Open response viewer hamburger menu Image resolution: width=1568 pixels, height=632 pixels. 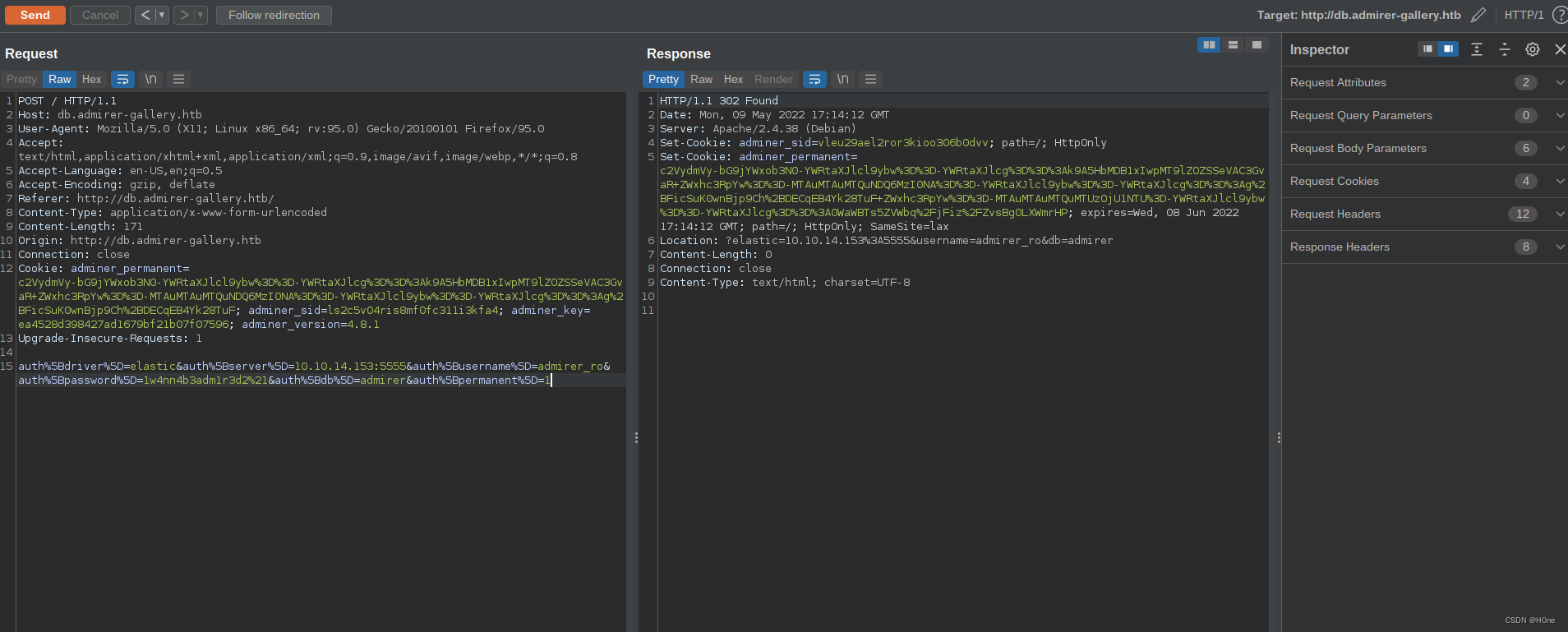(870, 79)
